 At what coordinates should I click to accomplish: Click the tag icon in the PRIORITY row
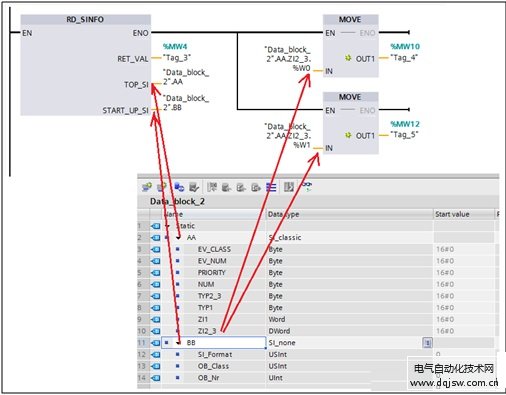click(155, 273)
